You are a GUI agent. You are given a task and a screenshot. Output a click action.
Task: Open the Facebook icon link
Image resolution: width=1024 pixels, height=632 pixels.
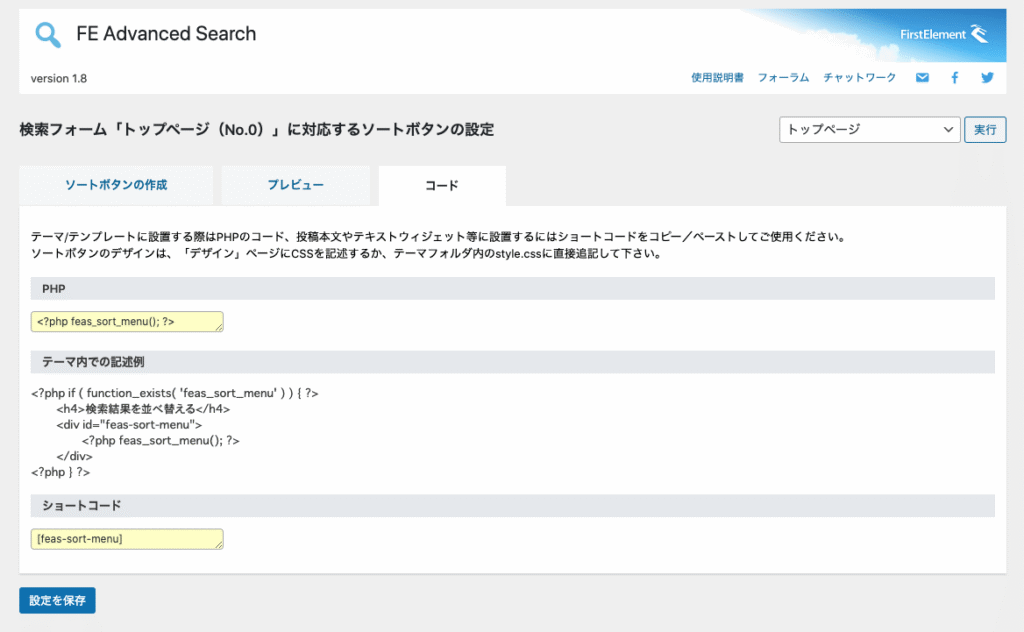click(955, 78)
